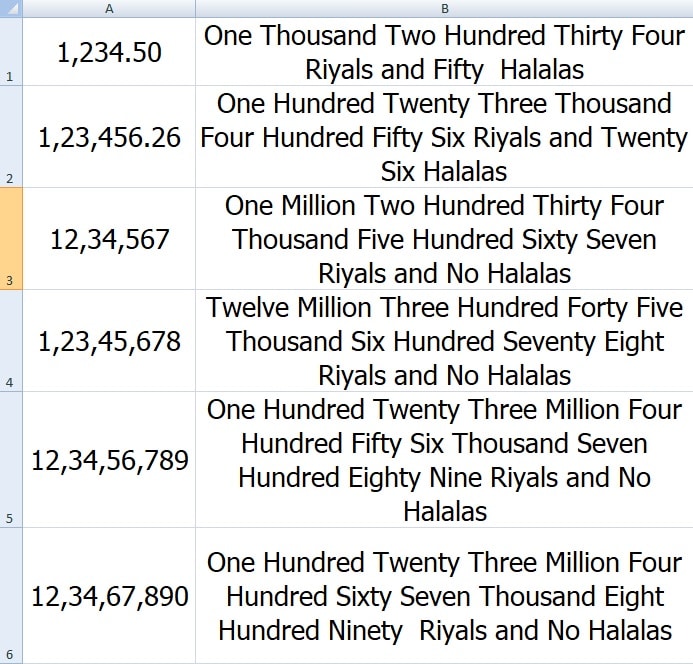The image size is (693, 664).
Task: Select column A header
Action: pyautogui.click(x=109, y=8)
